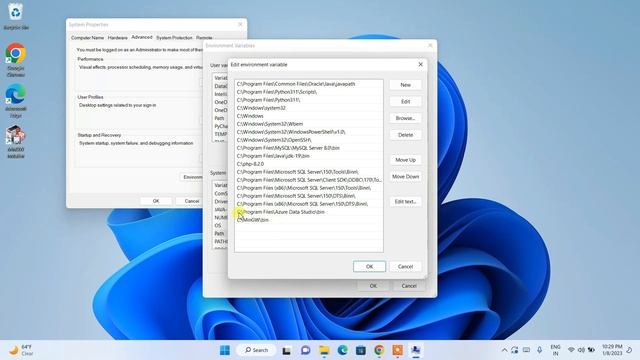Click the taskbar Search box
640x360 pixels.
(x=256, y=350)
